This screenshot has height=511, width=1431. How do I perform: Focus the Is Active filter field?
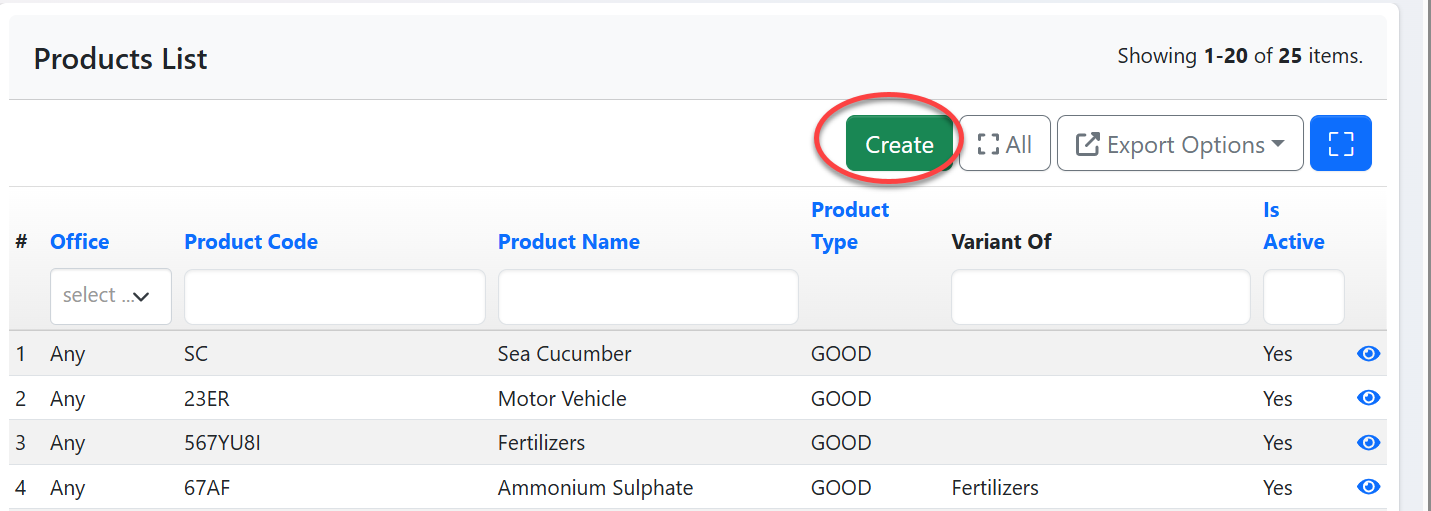1303,297
